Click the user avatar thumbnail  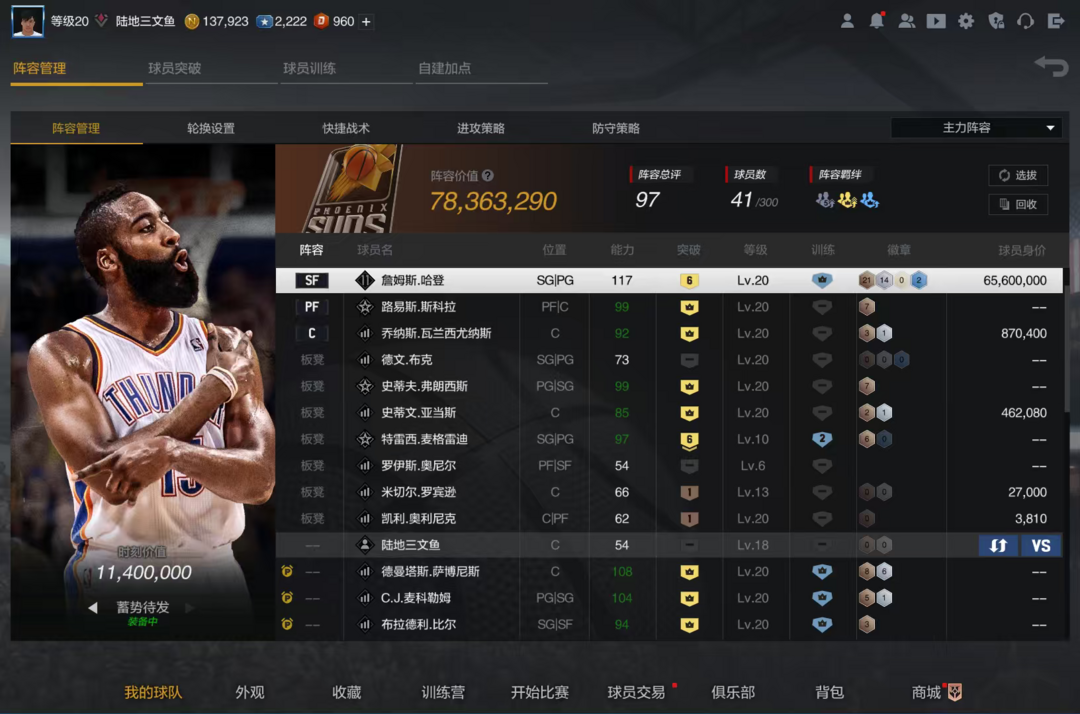coord(28,21)
